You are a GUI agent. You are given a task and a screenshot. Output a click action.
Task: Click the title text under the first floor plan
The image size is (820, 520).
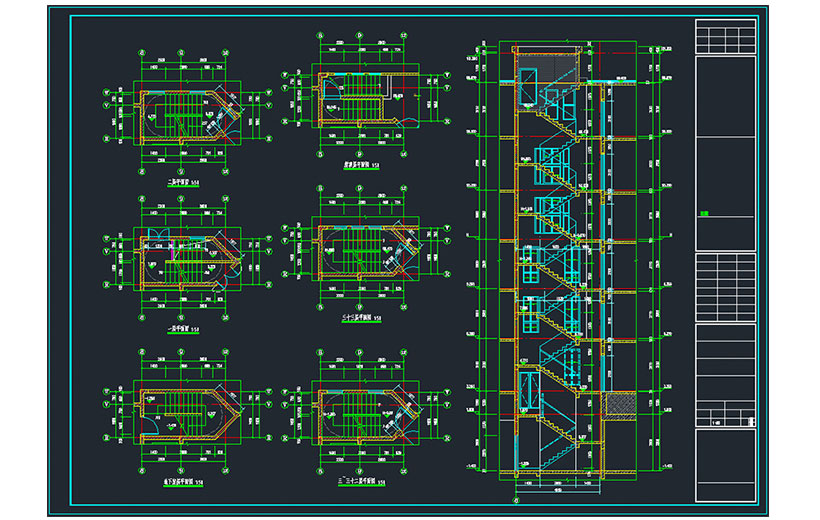click(182, 330)
